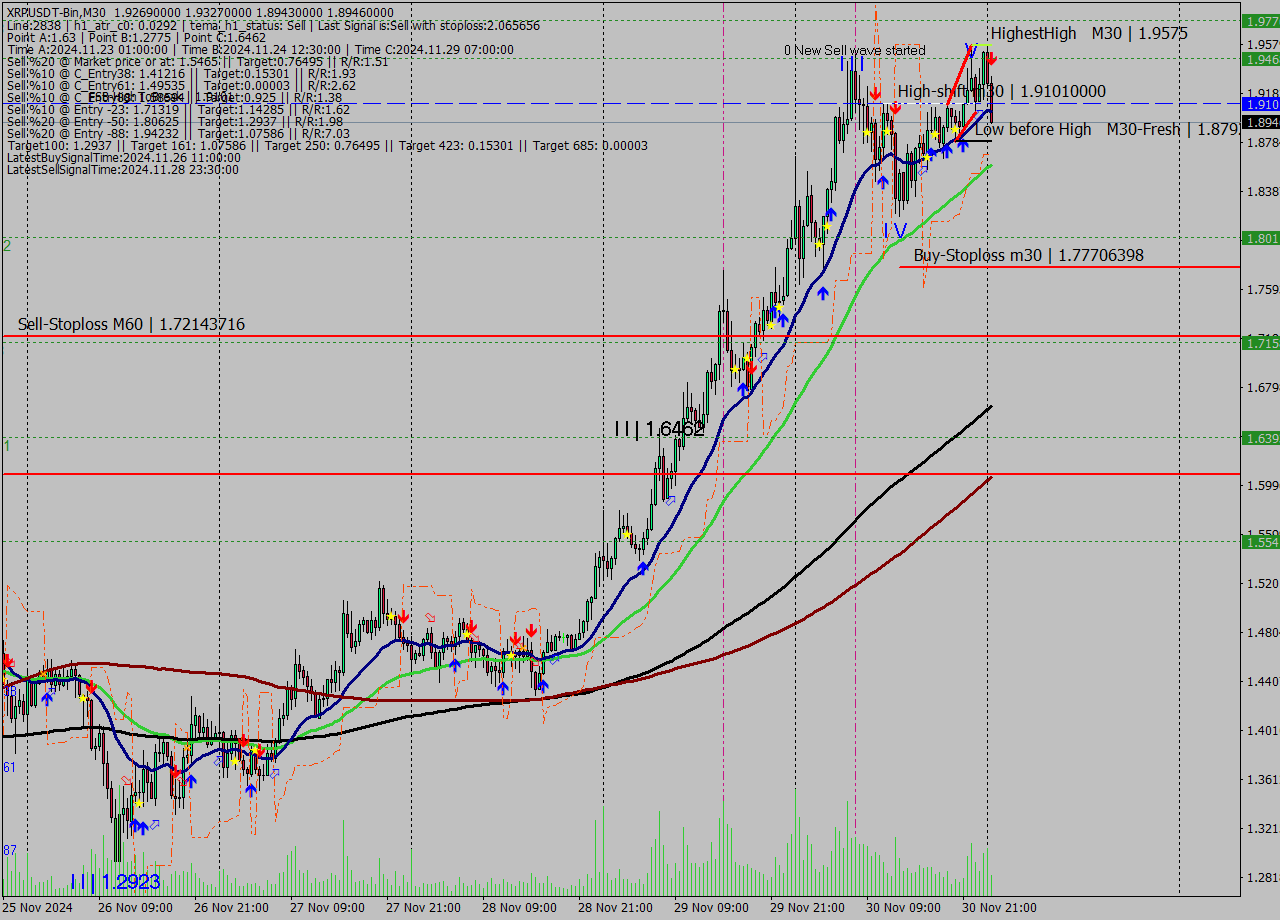Click the '26 Nov 09:00' time axis label

coord(135,908)
